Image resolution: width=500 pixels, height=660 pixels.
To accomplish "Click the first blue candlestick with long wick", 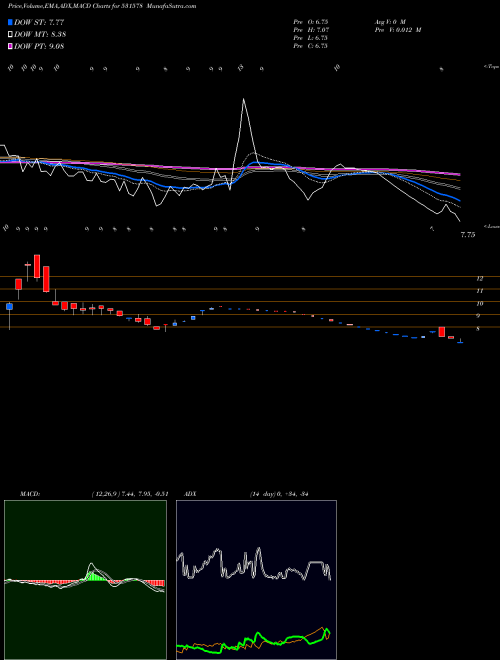I will 9,307.
